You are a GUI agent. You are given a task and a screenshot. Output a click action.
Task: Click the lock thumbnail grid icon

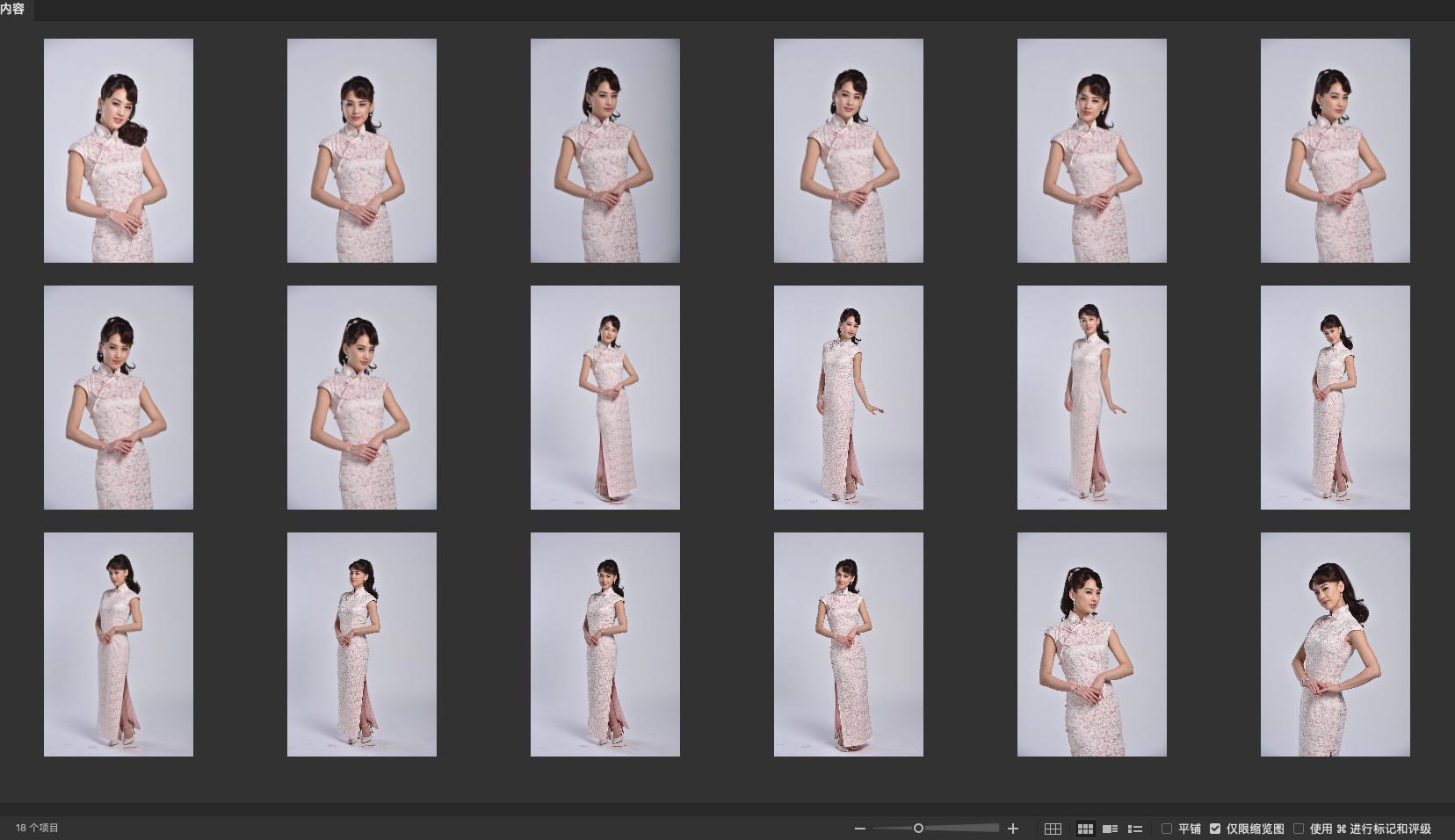1053,829
